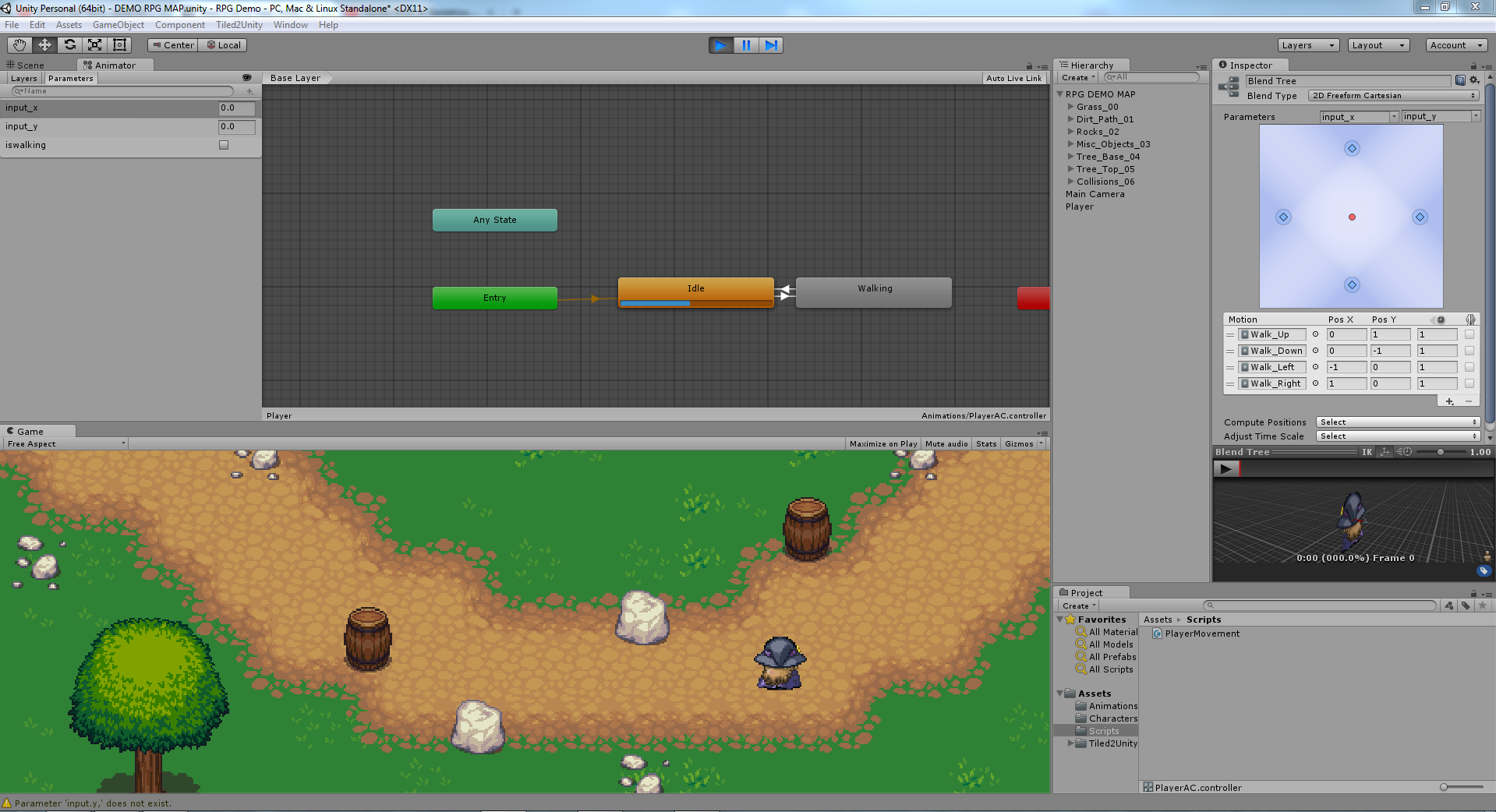Toggle the mirror checkbox for Walk_Right
The image size is (1496, 812).
(1469, 383)
